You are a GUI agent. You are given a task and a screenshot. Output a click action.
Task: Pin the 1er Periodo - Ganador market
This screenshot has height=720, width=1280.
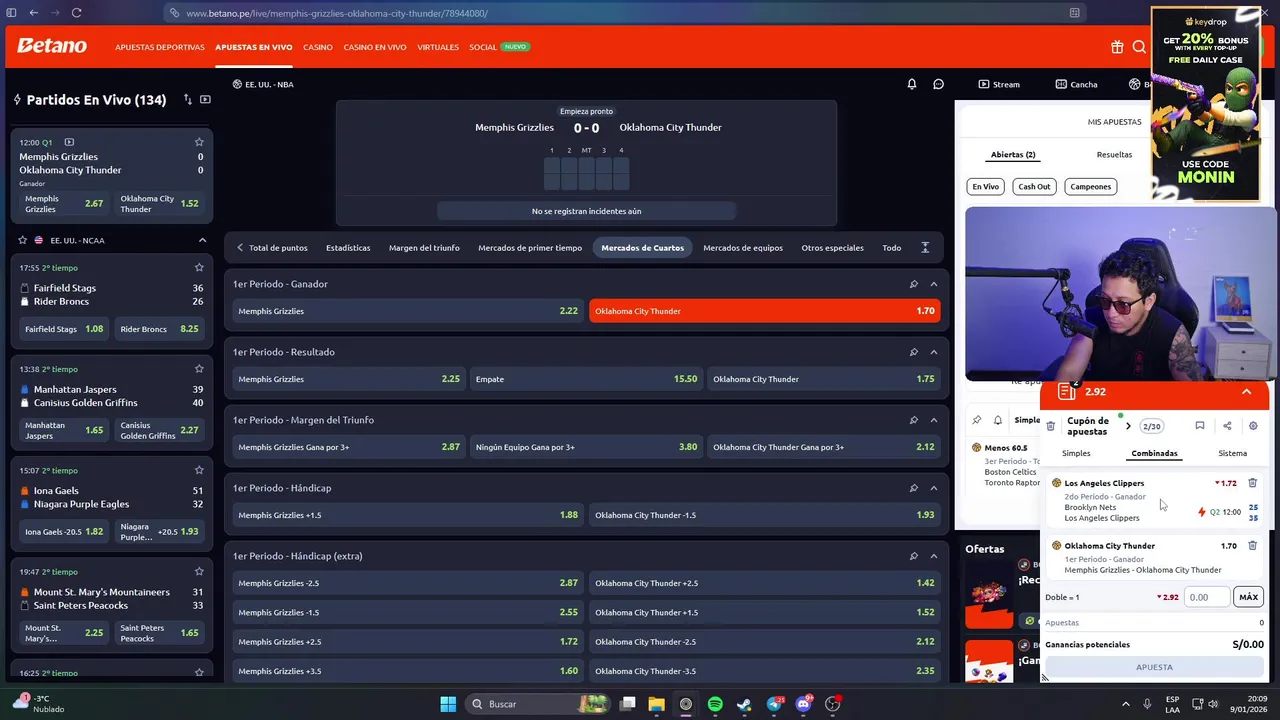tap(913, 284)
